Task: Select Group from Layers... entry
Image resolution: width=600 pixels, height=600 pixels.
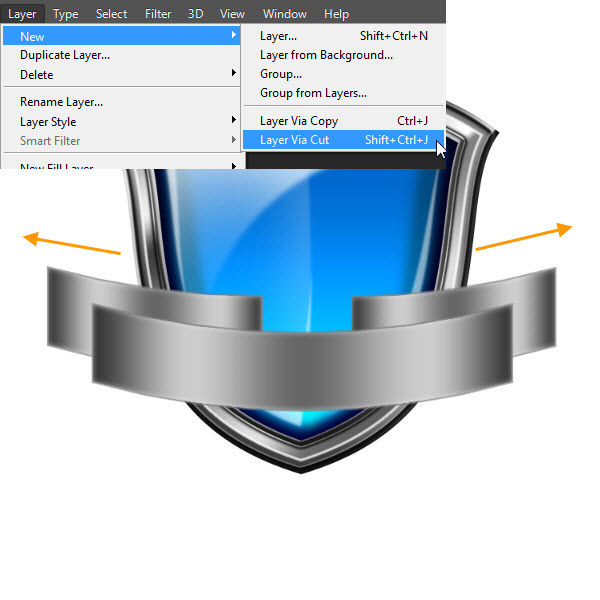Action: [313, 93]
